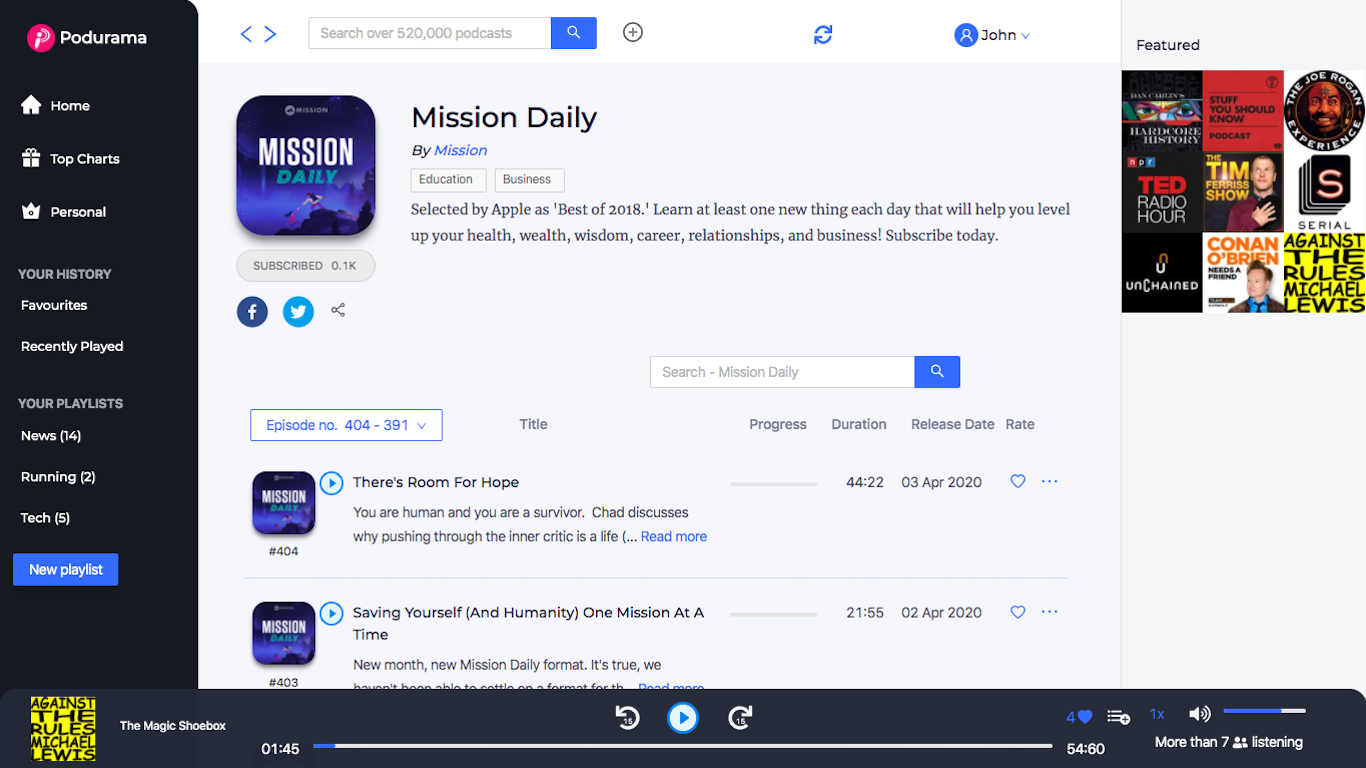
Task: Click the add podcast plus icon
Action: point(633,32)
